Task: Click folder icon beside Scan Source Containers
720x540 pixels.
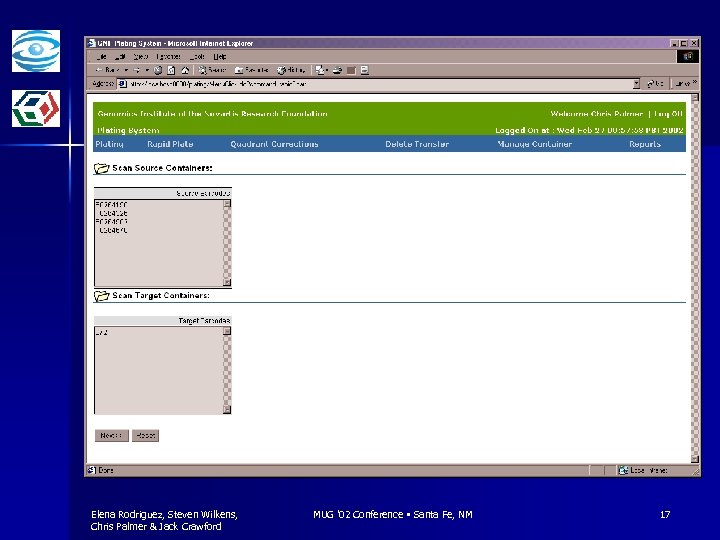Action: click(x=101, y=169)
